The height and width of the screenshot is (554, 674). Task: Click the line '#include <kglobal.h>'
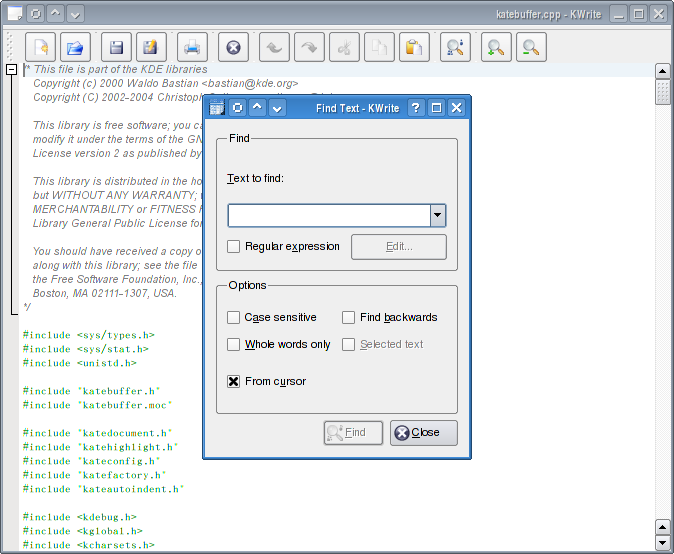click(x=83, y=531)
